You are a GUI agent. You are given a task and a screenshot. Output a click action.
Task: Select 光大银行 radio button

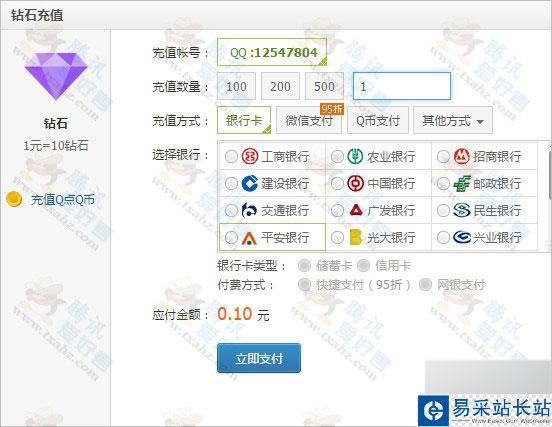337,237
